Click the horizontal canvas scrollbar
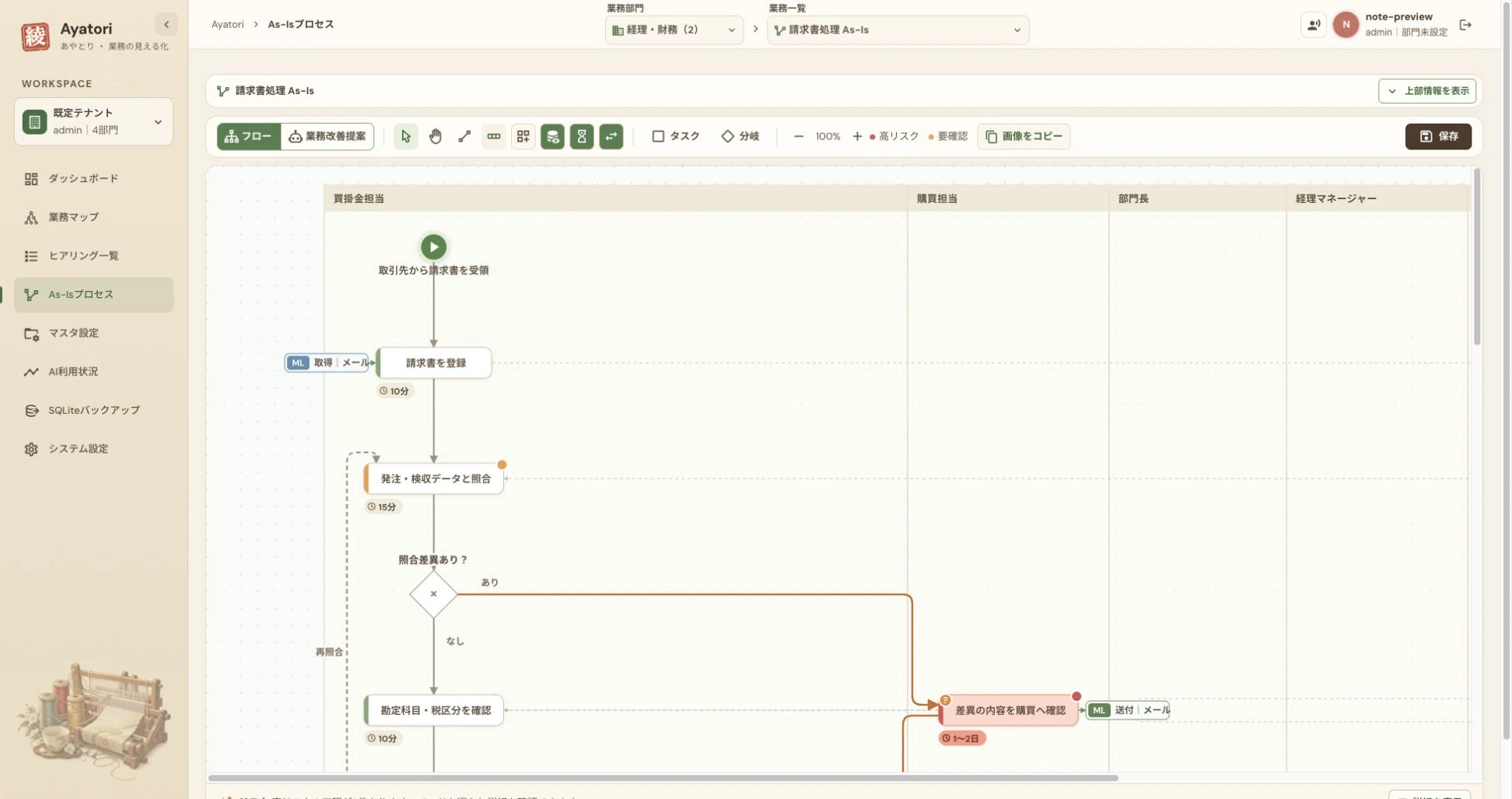The image size is (1512, 799). (x=663, y=778)
